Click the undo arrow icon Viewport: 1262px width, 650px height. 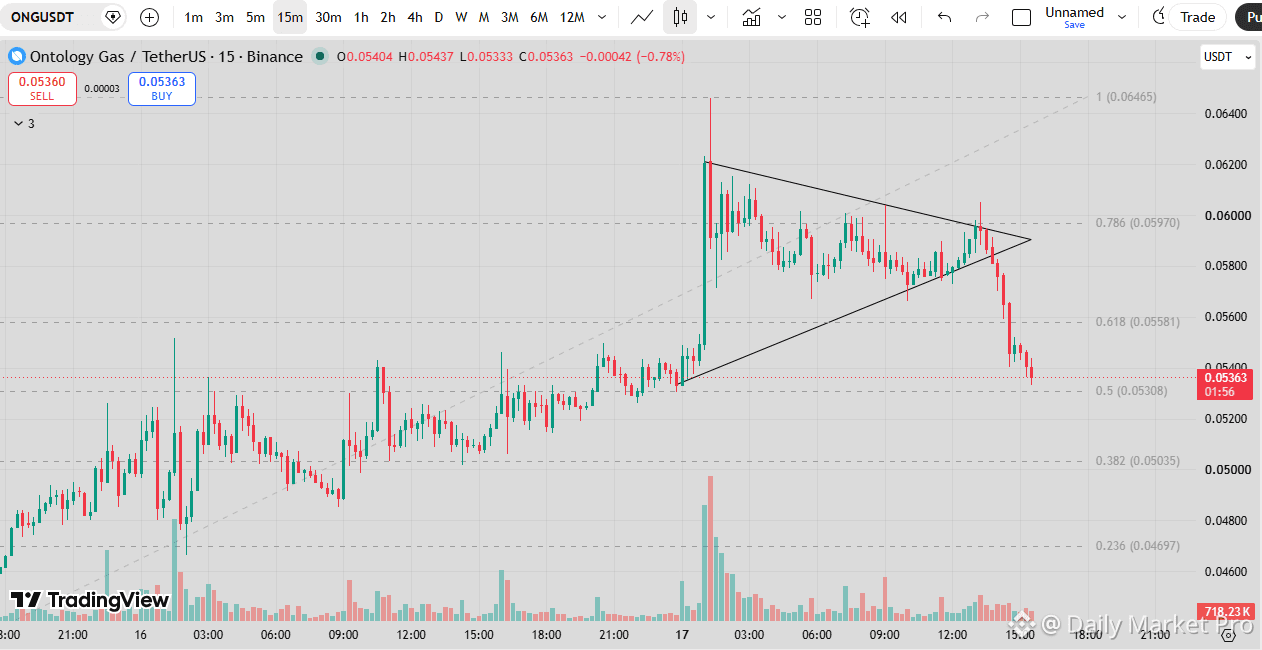944,17
